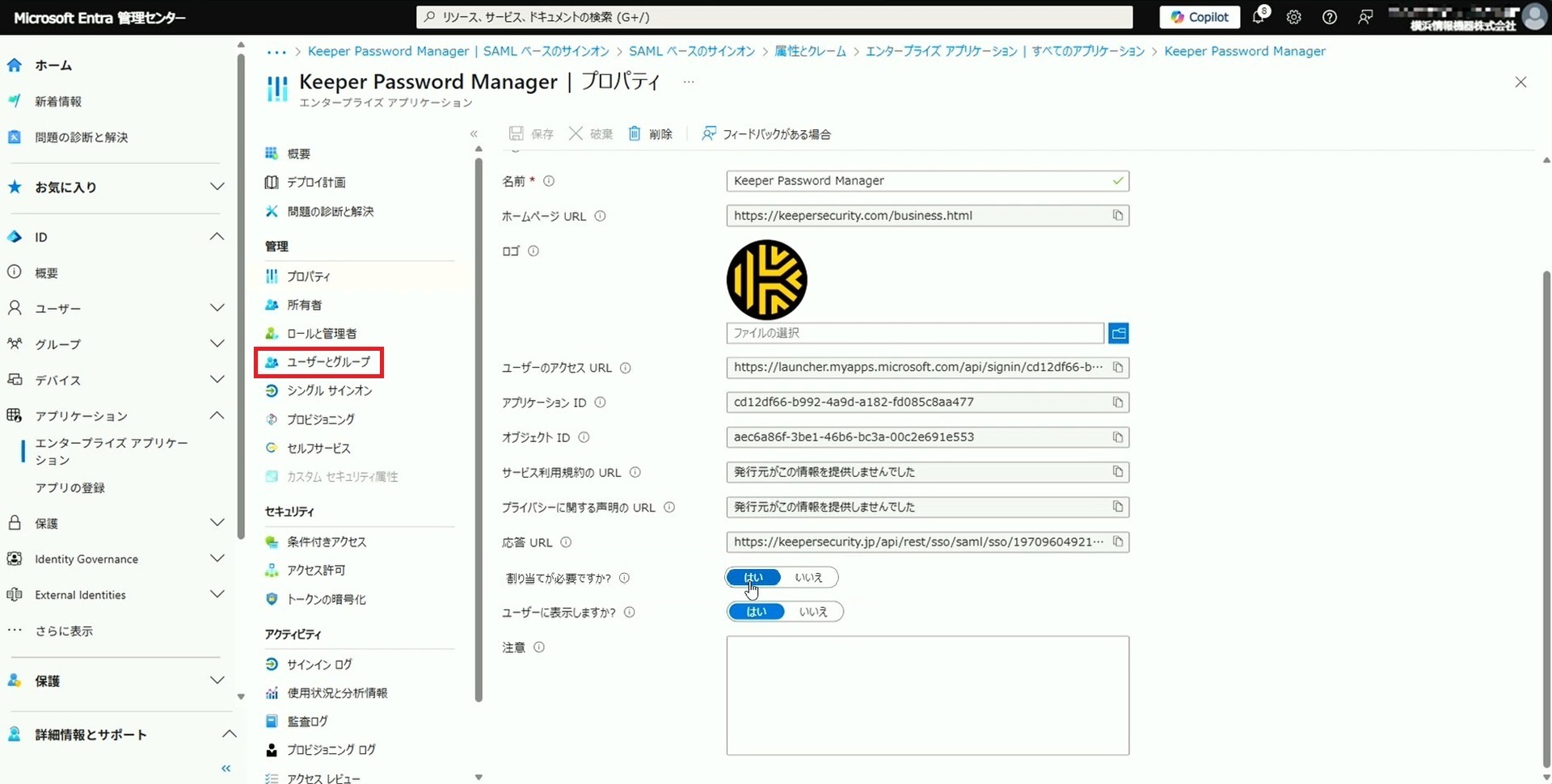Click the logo file browse icon

[x=1118, y=333]
